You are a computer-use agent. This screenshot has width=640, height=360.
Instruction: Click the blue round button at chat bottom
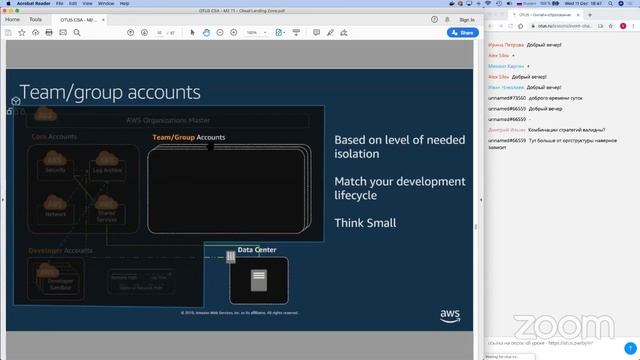coord(631,348)
